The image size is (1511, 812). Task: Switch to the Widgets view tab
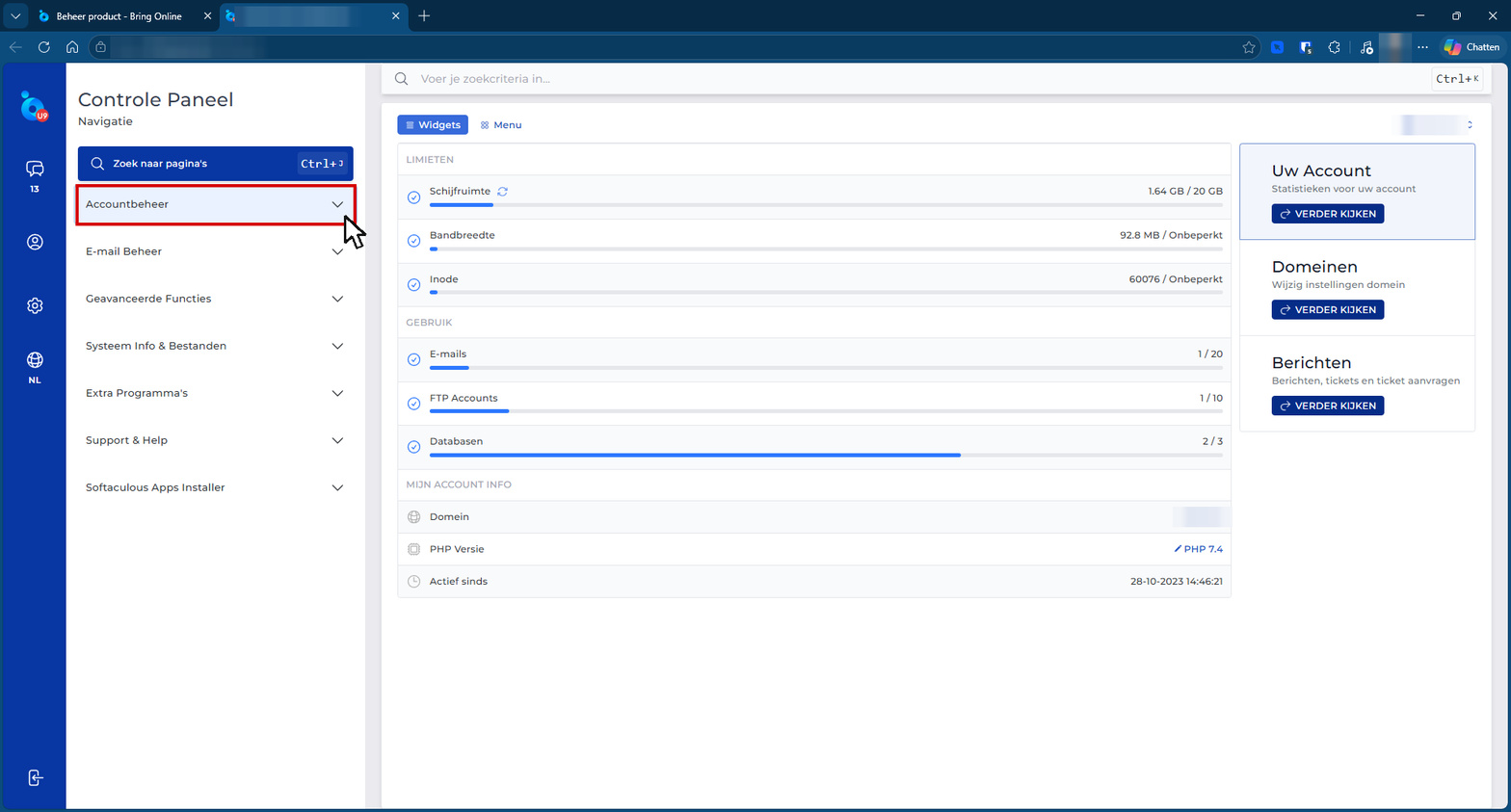[x=433, y=125]
